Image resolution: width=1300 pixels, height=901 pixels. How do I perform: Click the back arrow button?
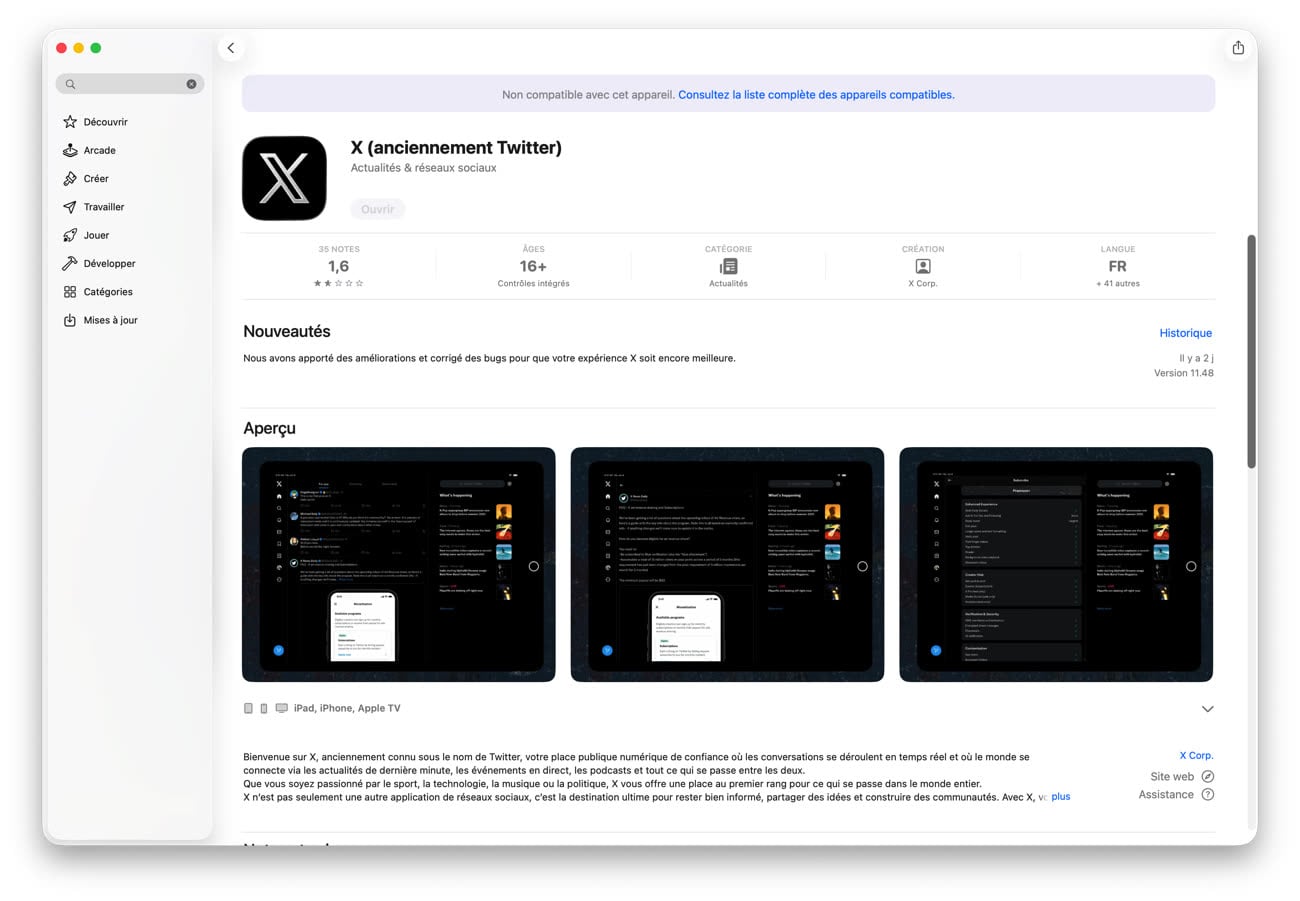pos(231,48)
